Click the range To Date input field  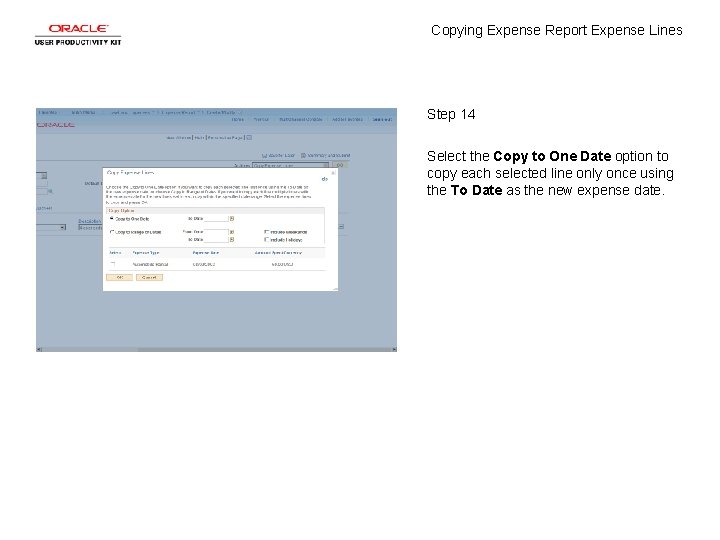216,239
